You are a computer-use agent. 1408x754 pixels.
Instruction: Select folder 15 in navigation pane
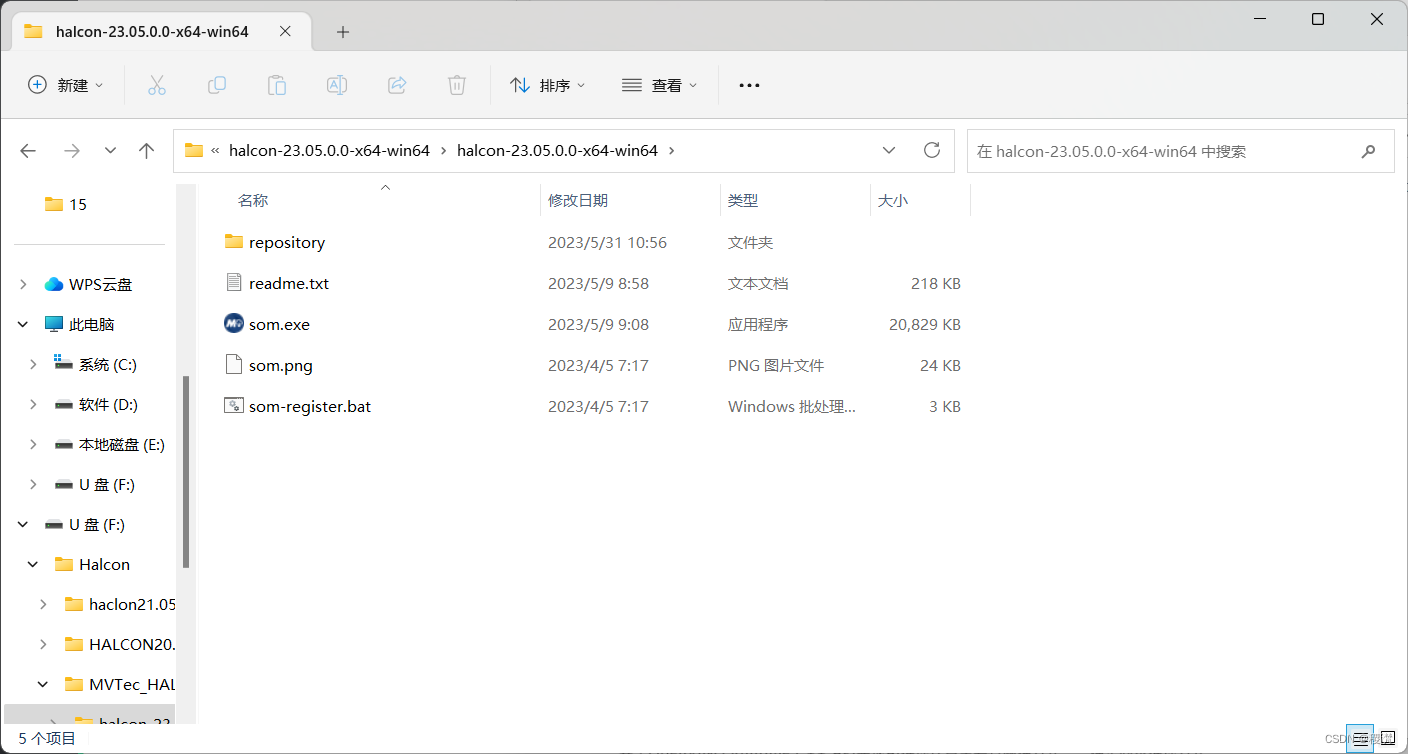click(x=66, y=204)
